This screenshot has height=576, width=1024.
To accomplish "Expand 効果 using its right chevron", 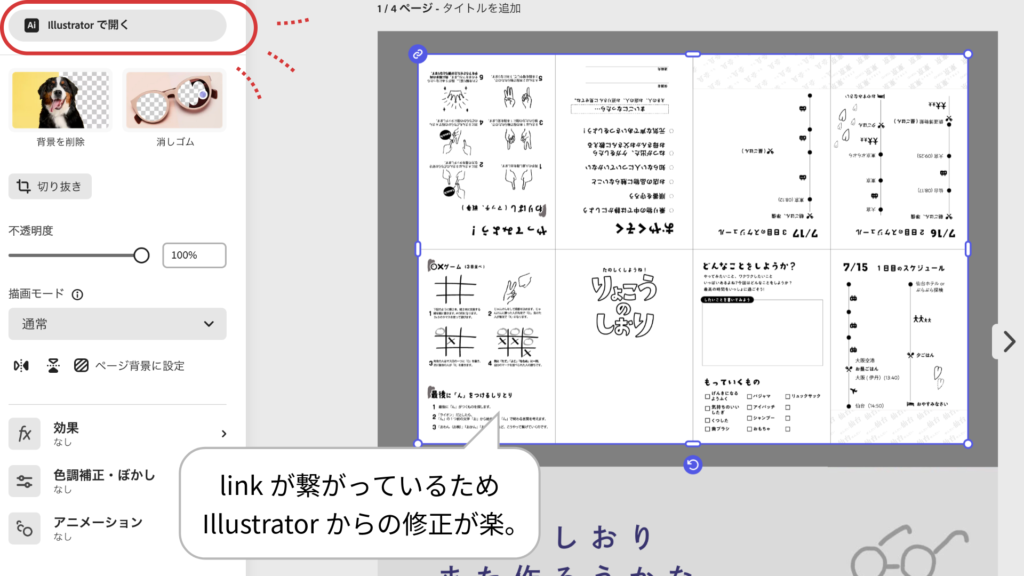I will pos(223,434).
